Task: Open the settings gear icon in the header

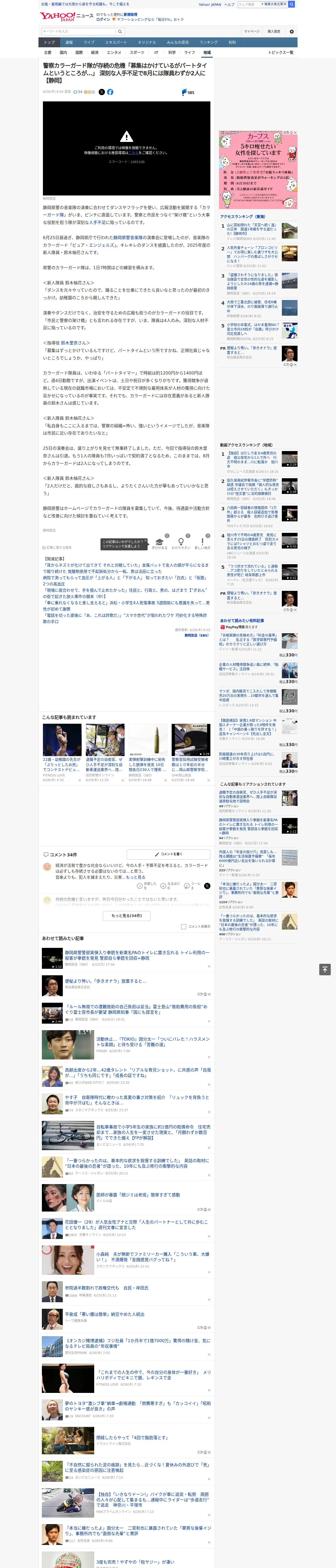Action: (291, 32)
